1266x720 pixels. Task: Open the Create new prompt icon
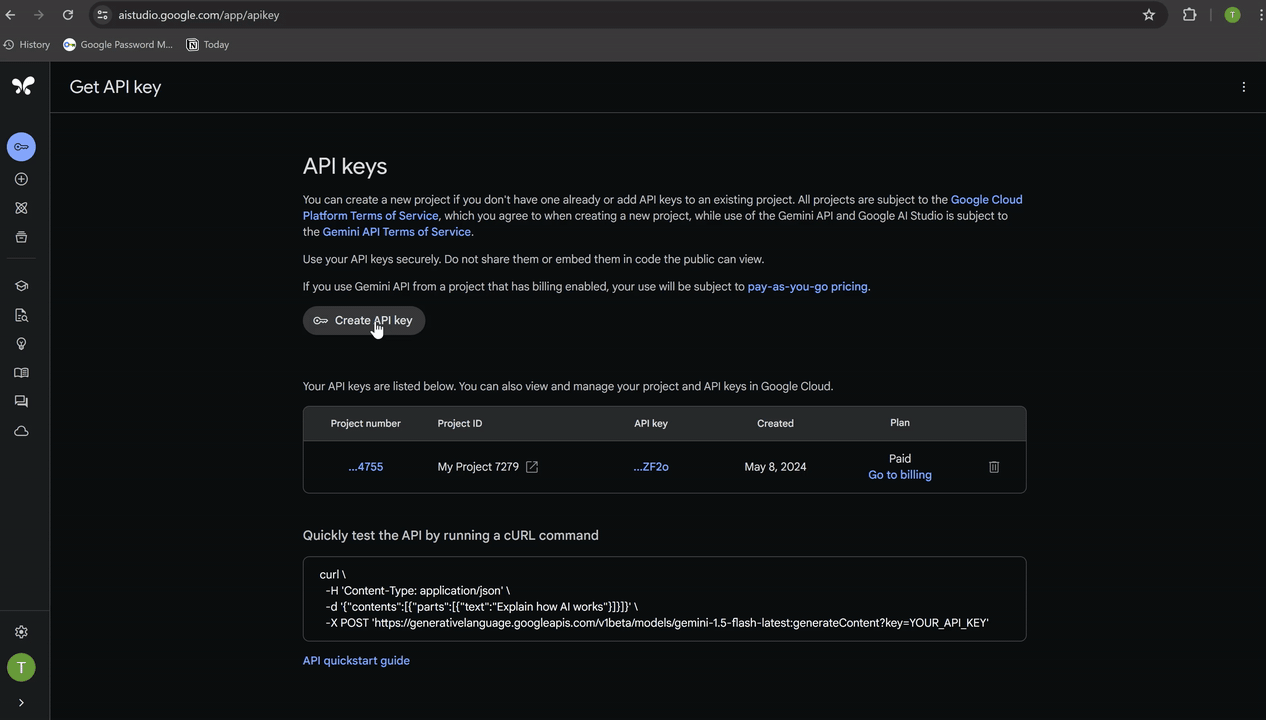coord(21,178)
